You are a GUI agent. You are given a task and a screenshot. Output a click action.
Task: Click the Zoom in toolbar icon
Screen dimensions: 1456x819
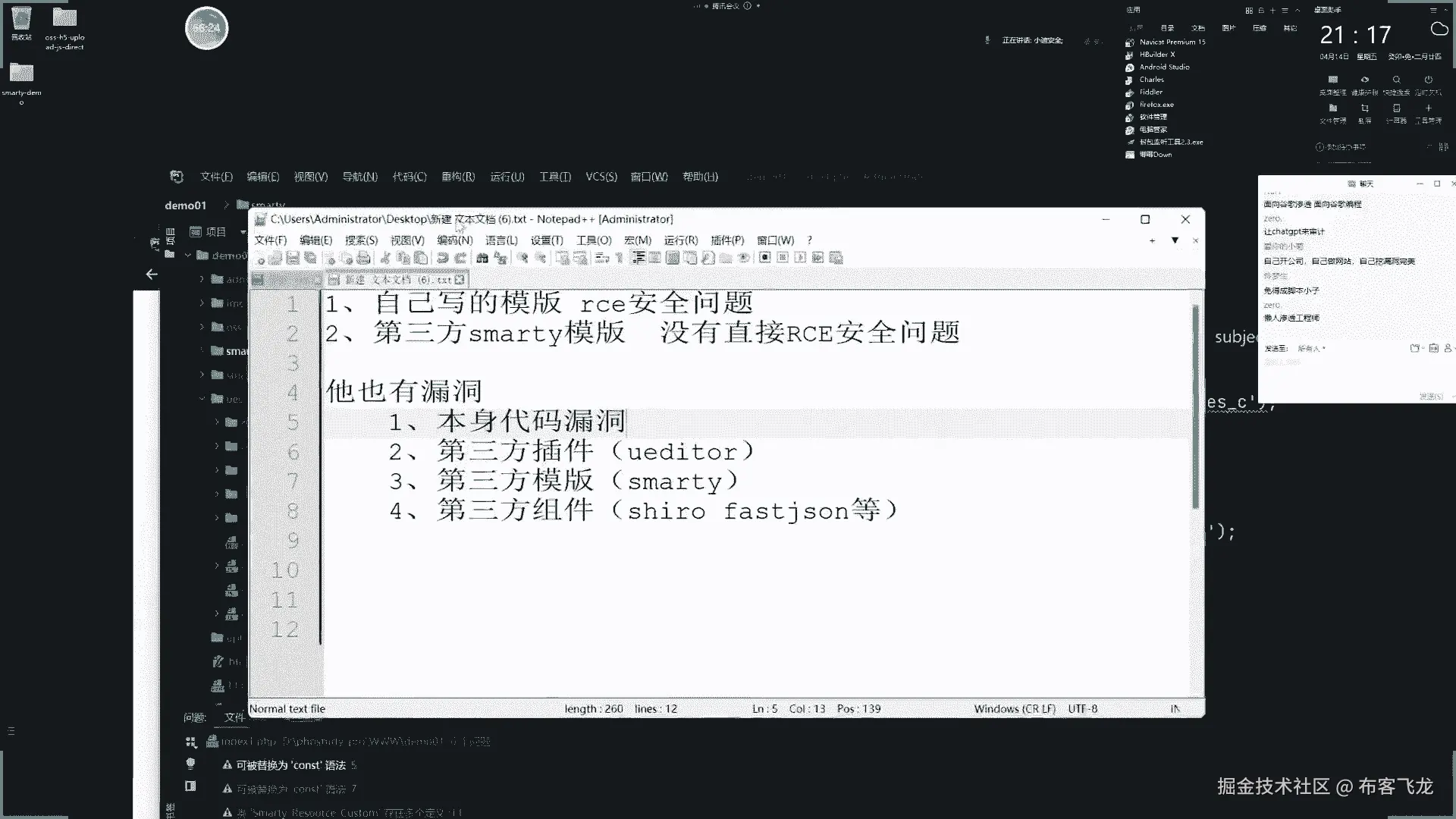tap(522, 258)
